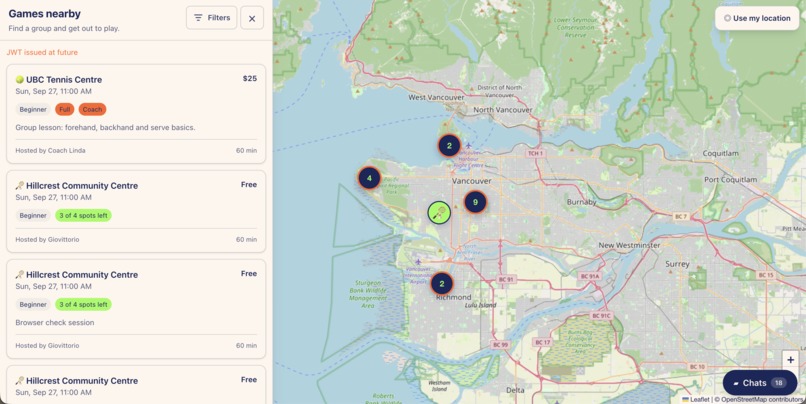Image resolution: width=806 pixels, height=404 pixels.
Task: Open the Hillcrest card with Browser check session
Action: [x=136, y=309]
